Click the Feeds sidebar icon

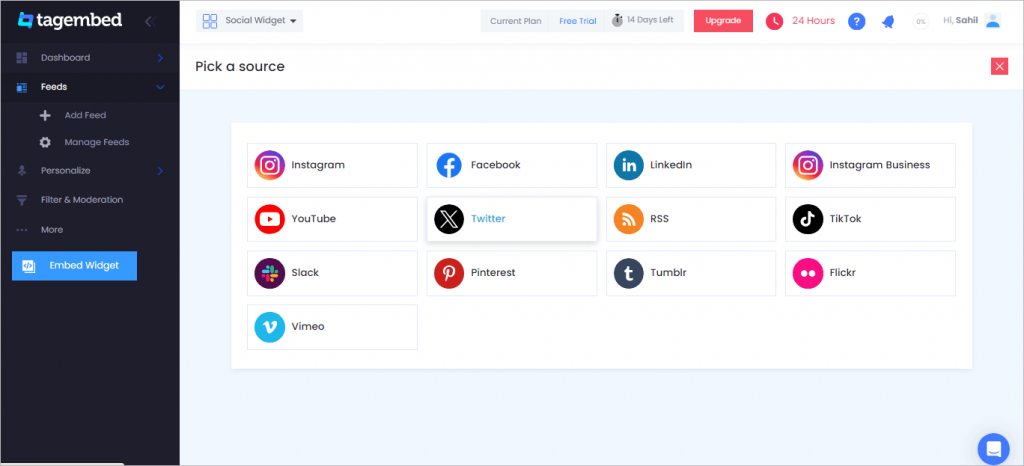(22, 87)
